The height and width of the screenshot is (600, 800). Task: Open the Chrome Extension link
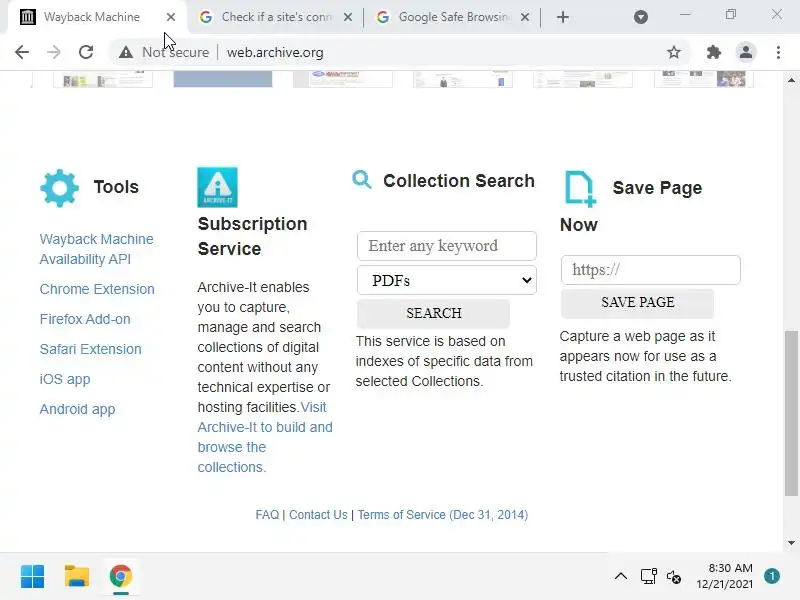(97, 289)
